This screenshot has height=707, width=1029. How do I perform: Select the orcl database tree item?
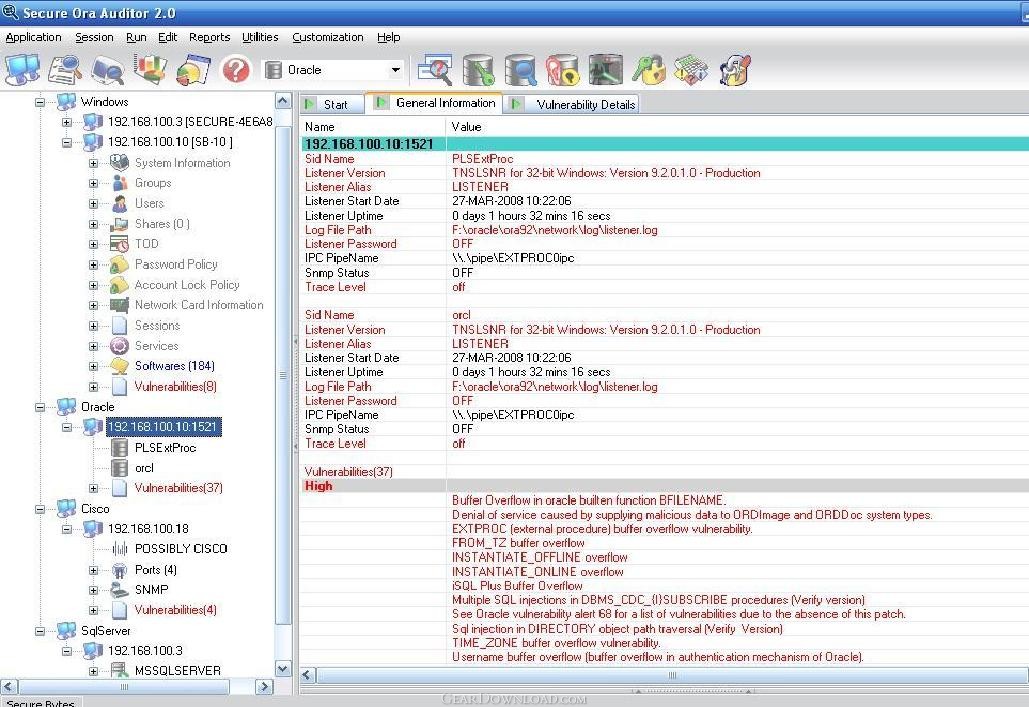pyautogui.click(x=144, y=468)
